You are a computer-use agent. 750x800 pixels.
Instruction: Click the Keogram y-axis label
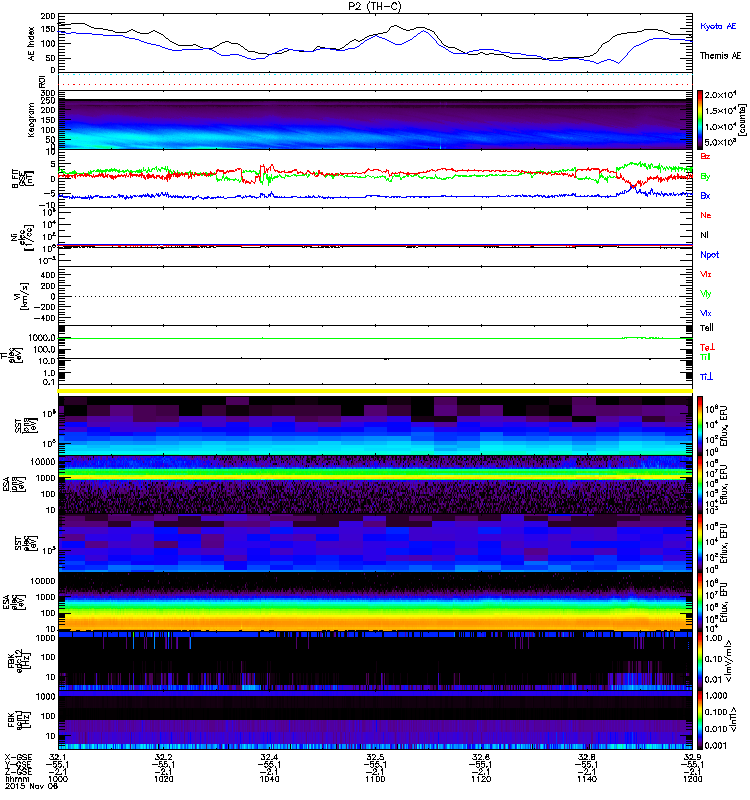click(32, 120)
